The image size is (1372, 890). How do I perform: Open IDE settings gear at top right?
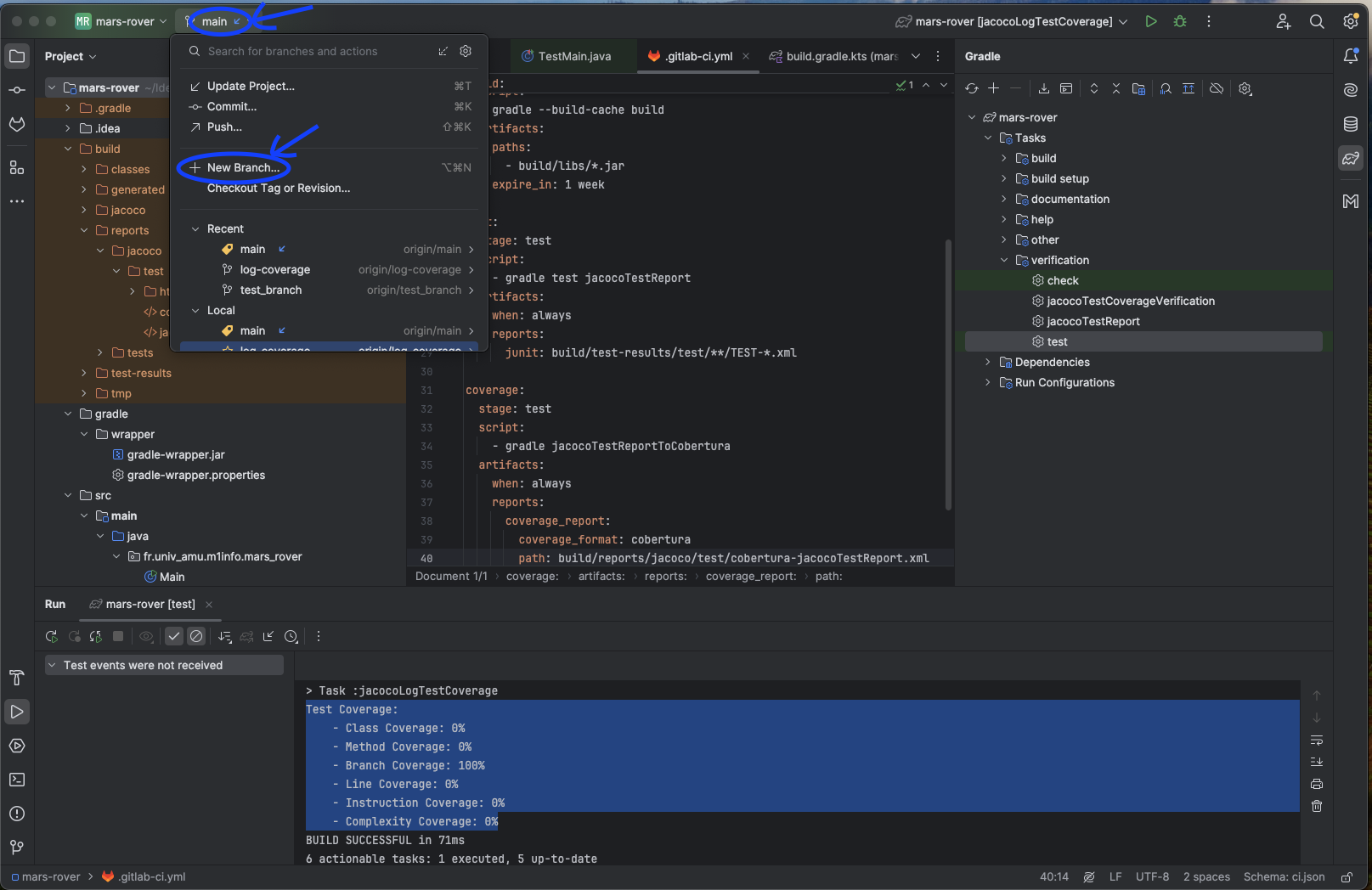click(1351, 21)
